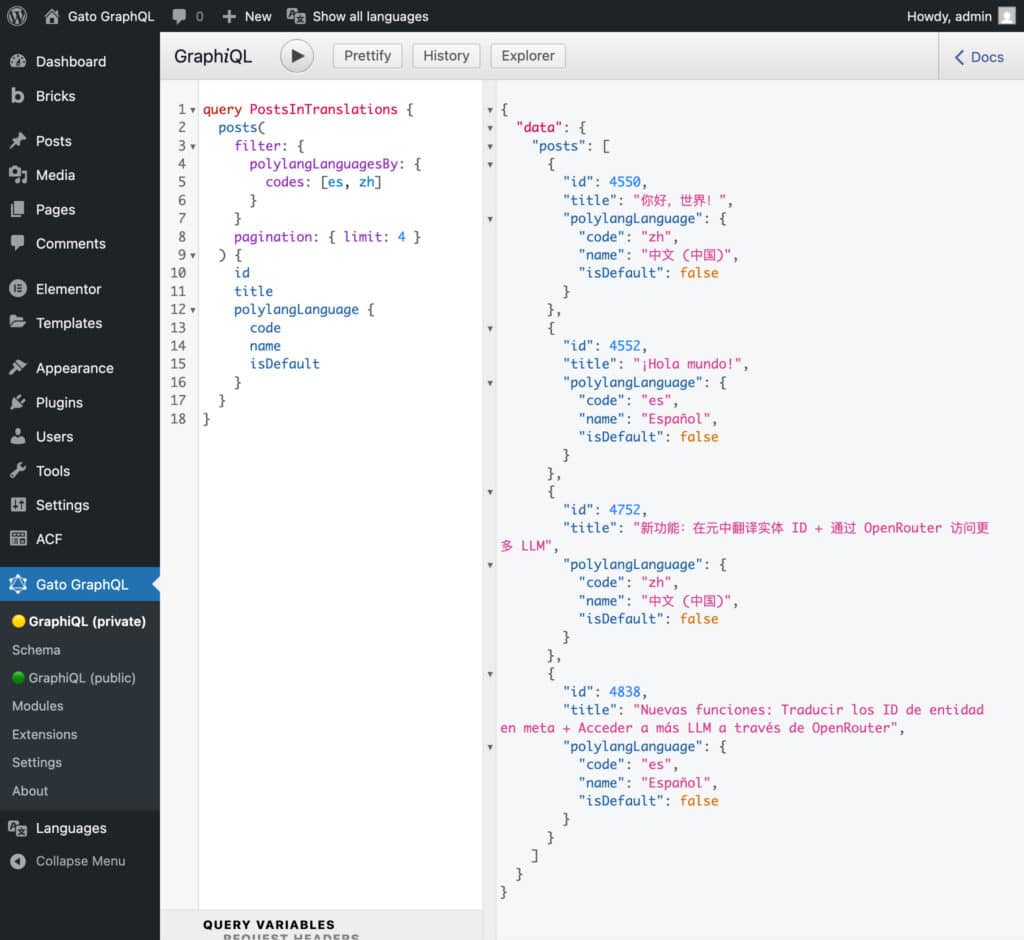Click the Show all languages translation icon
The height and width of the screenshot is (940, 1024).
296,16
